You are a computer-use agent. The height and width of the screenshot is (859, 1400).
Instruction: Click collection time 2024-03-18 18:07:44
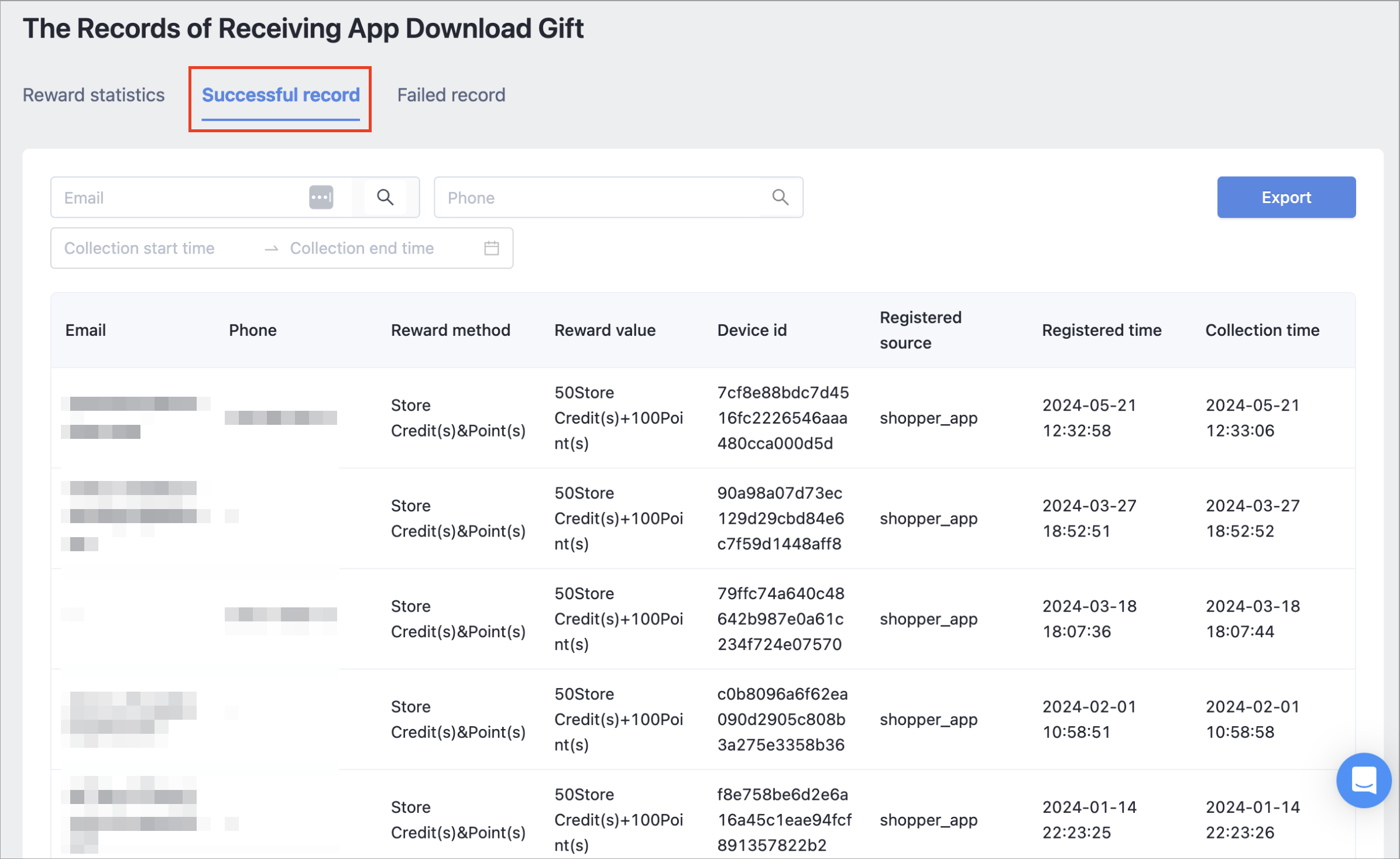pyautogui.click(x=1253, y=619)
